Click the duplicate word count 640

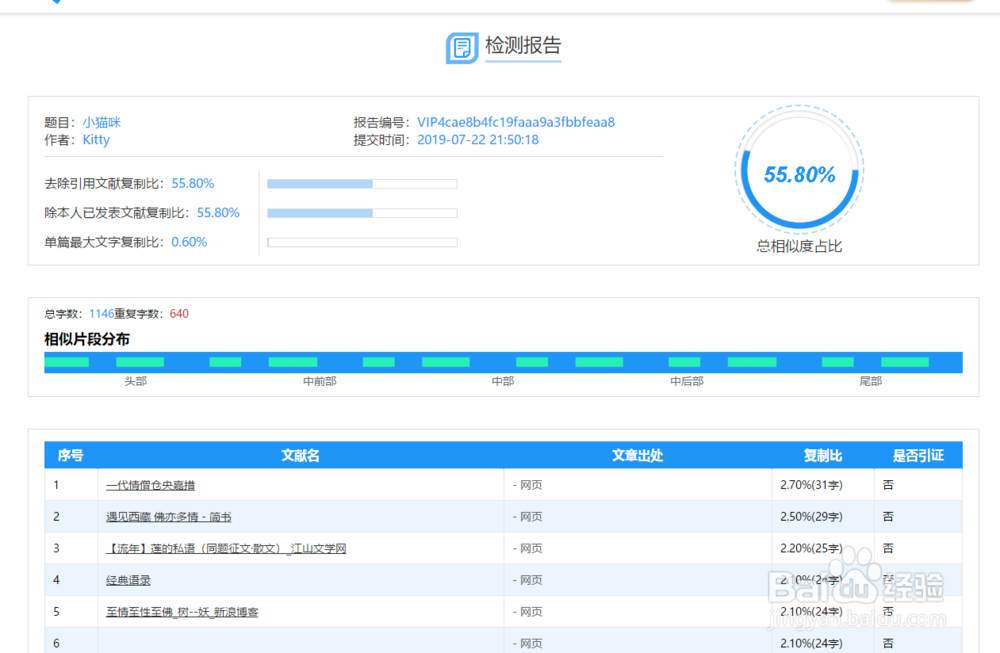pyautogui.click(x=179, y=314)
